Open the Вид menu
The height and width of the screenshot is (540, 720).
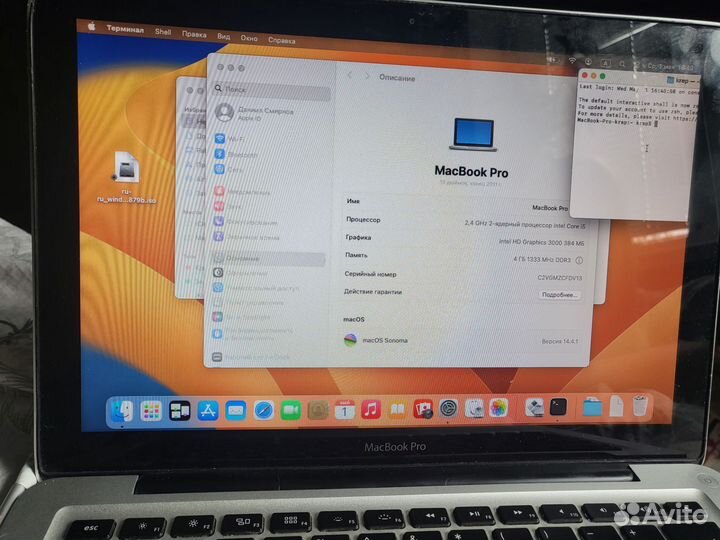224,36
